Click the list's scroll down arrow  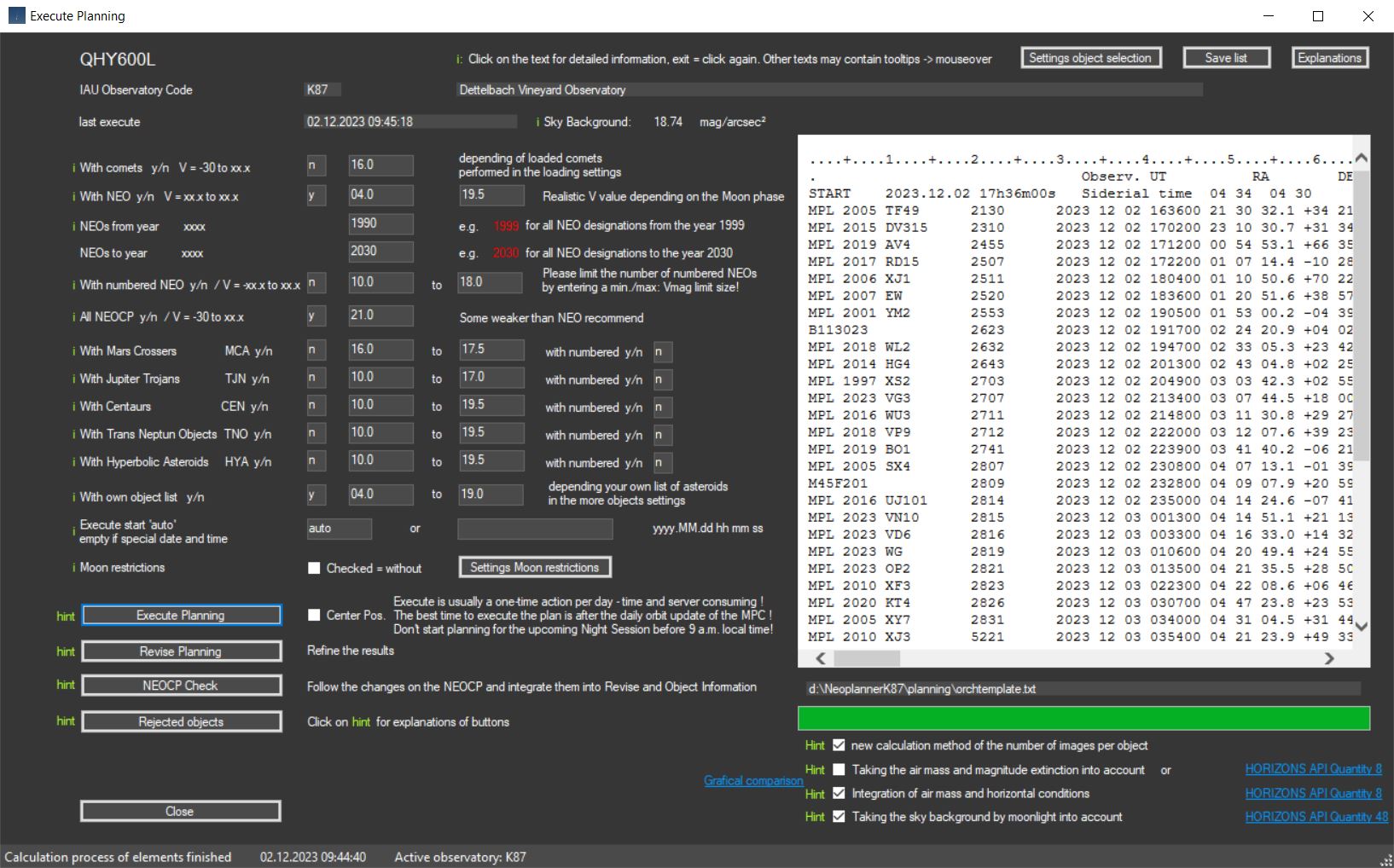click(x=1361, y=627)
